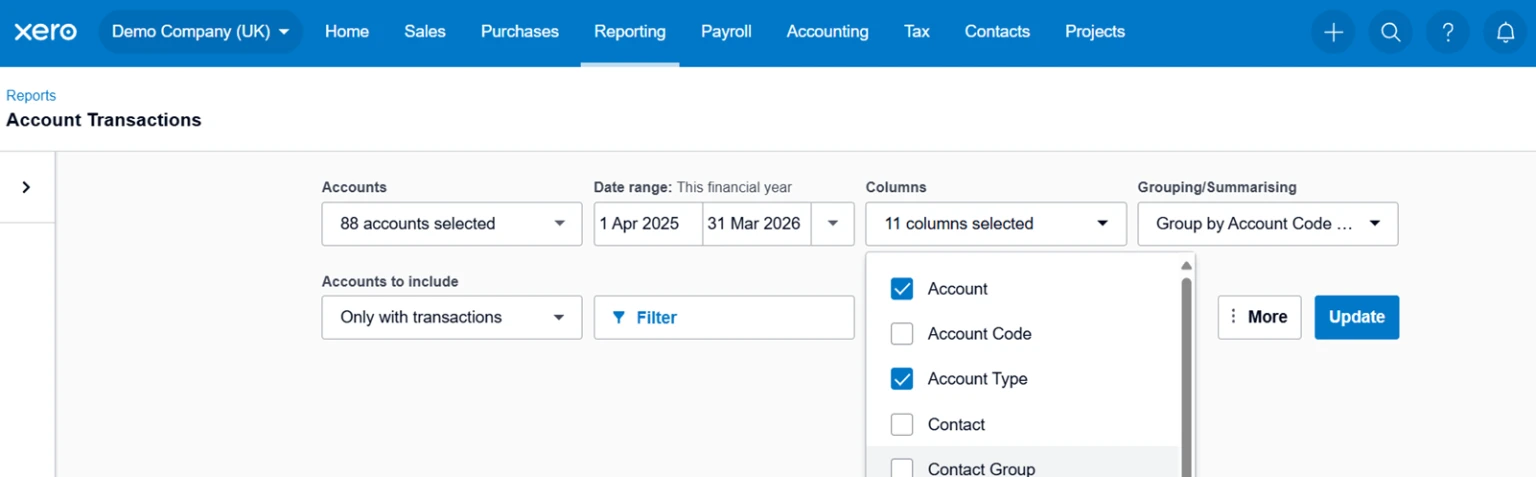Edit the 31 Mar 2026 end date field

coord(756,224)
